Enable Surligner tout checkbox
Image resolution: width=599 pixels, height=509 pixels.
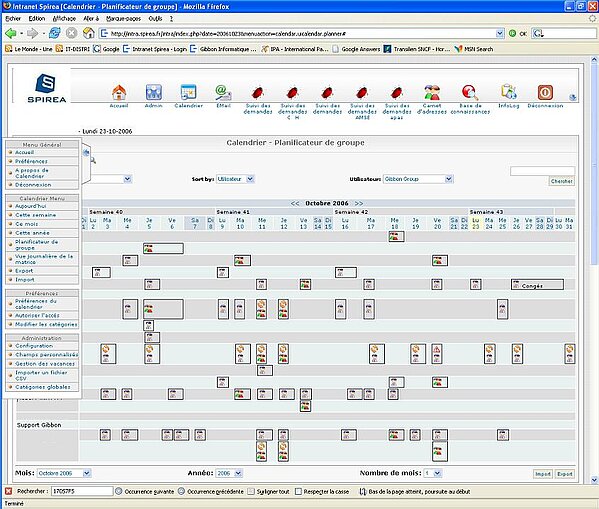click(x=251, y=491)
